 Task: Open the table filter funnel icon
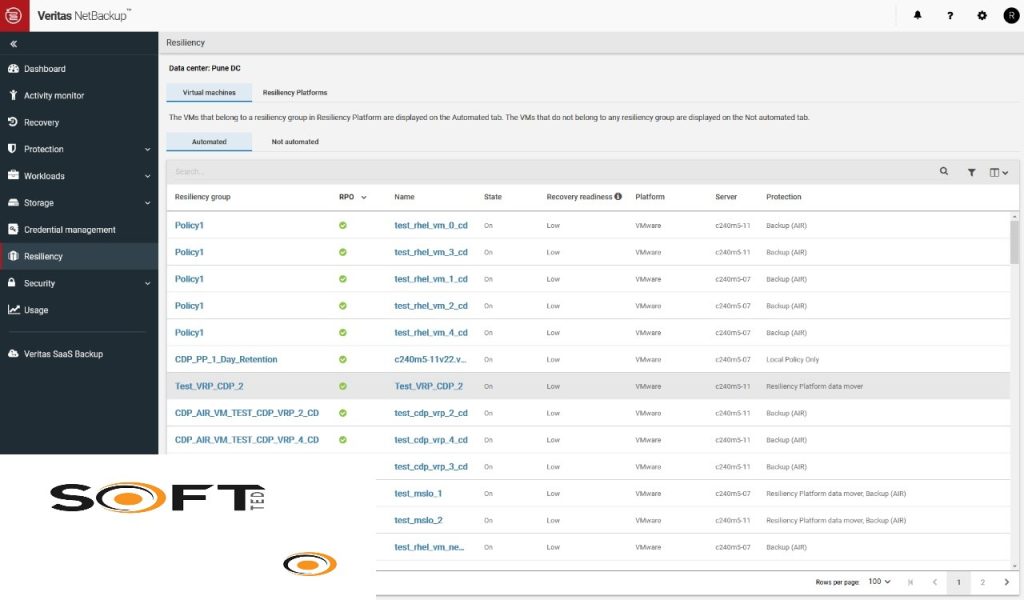click(972, 172)
